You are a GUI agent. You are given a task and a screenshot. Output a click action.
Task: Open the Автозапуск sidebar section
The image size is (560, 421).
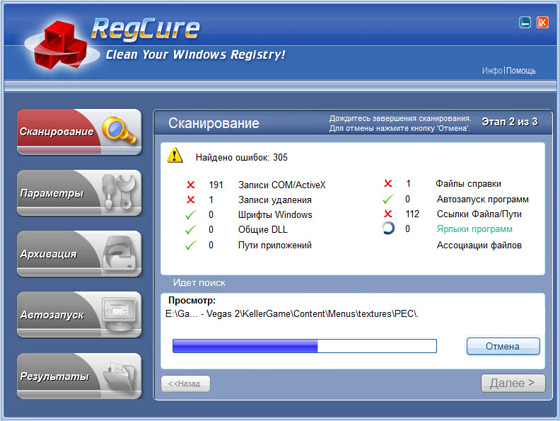pos(79,315)
